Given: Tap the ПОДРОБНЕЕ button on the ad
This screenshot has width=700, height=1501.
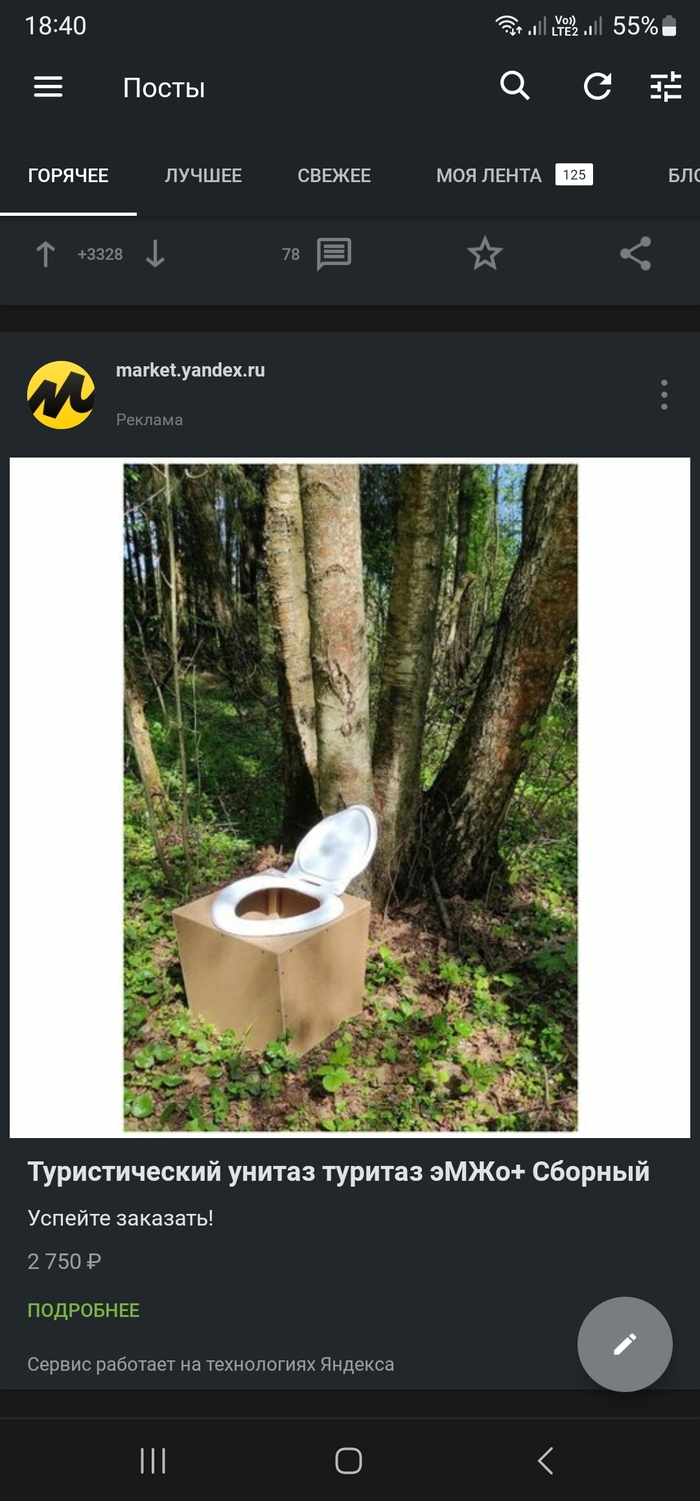Looking at the screenshot, I should (84, 1308).
